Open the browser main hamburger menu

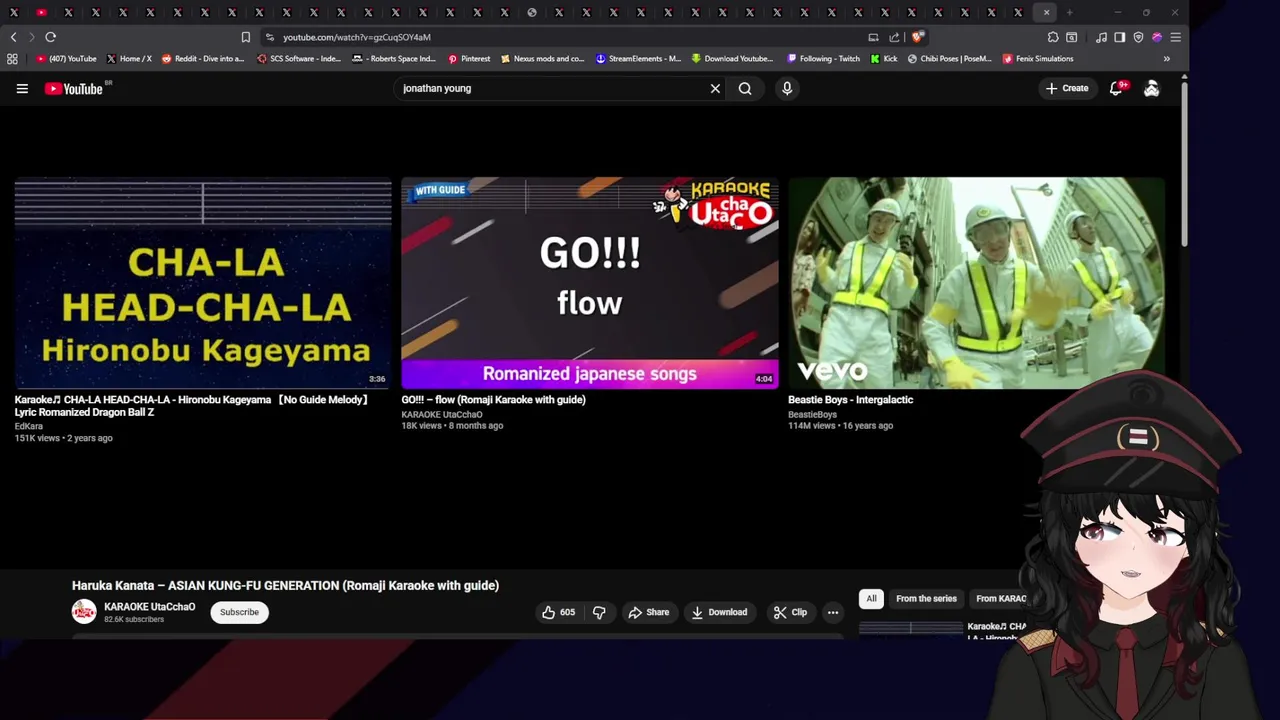[x=1176, y=37]
